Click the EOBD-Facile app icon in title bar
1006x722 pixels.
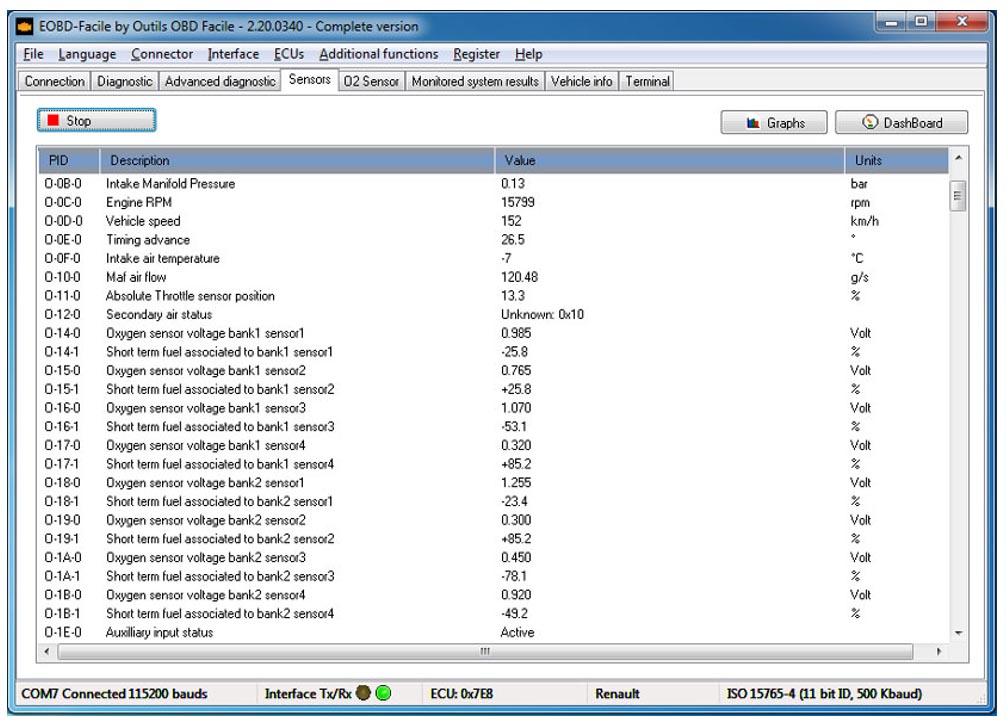point(24,26)
